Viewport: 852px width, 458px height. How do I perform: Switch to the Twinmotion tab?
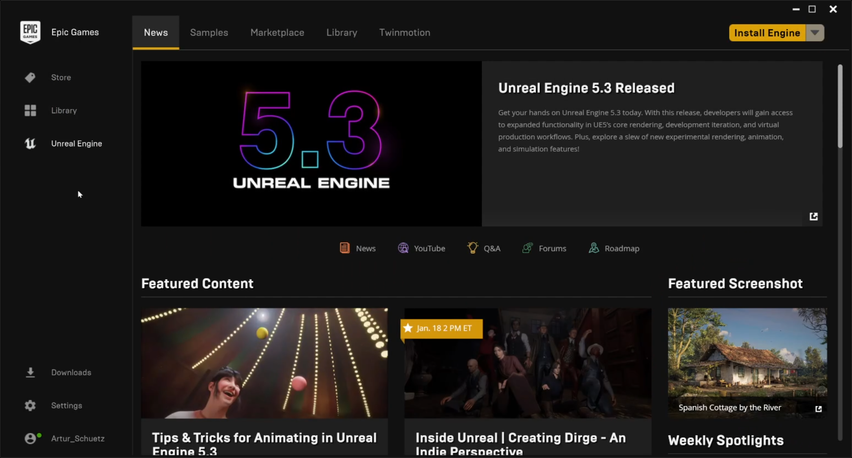point(405,33)
